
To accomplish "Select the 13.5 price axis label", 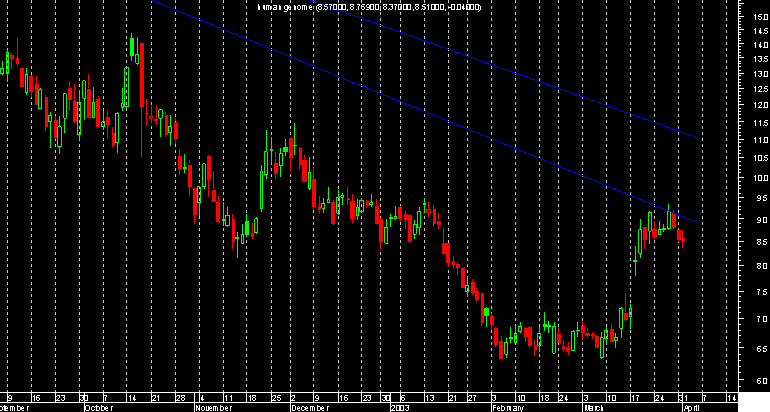I will 760,59.
